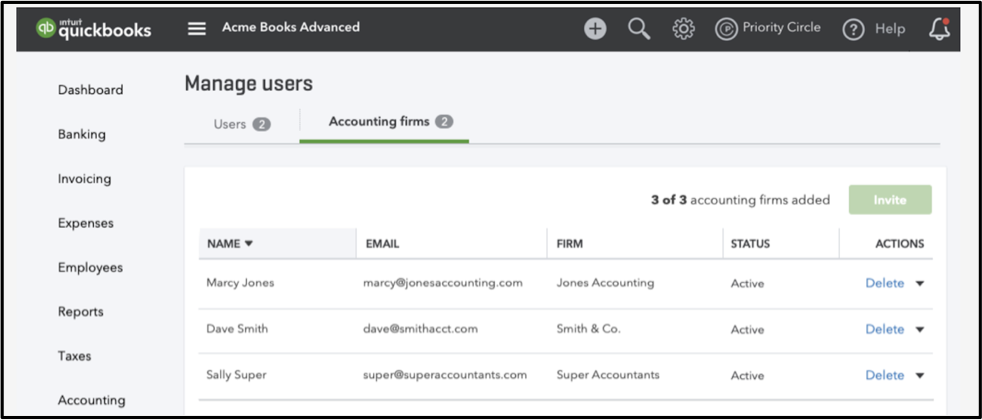Delete the Sally Super accounting firm
Viewport: 982px width, 420px height.
click(884, 375)
